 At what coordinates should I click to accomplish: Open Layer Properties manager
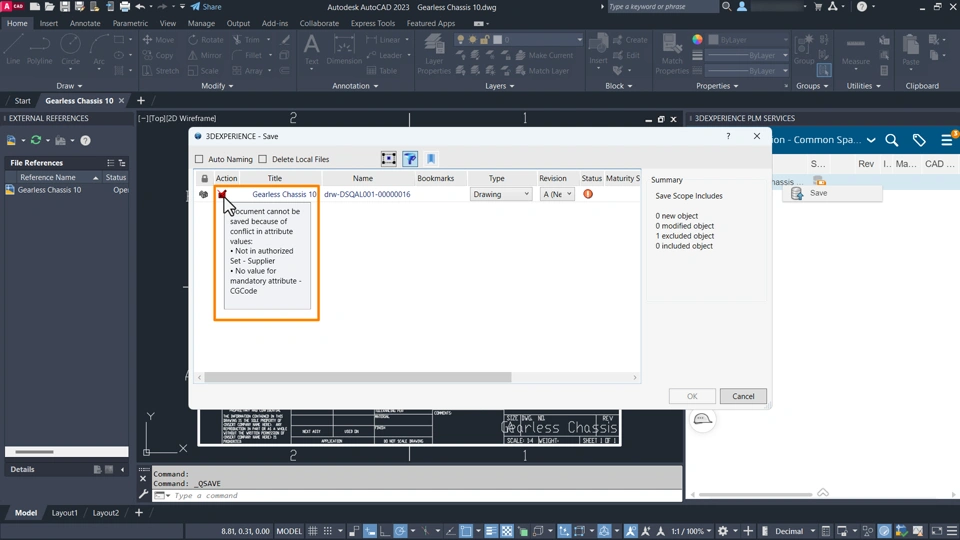434,54
